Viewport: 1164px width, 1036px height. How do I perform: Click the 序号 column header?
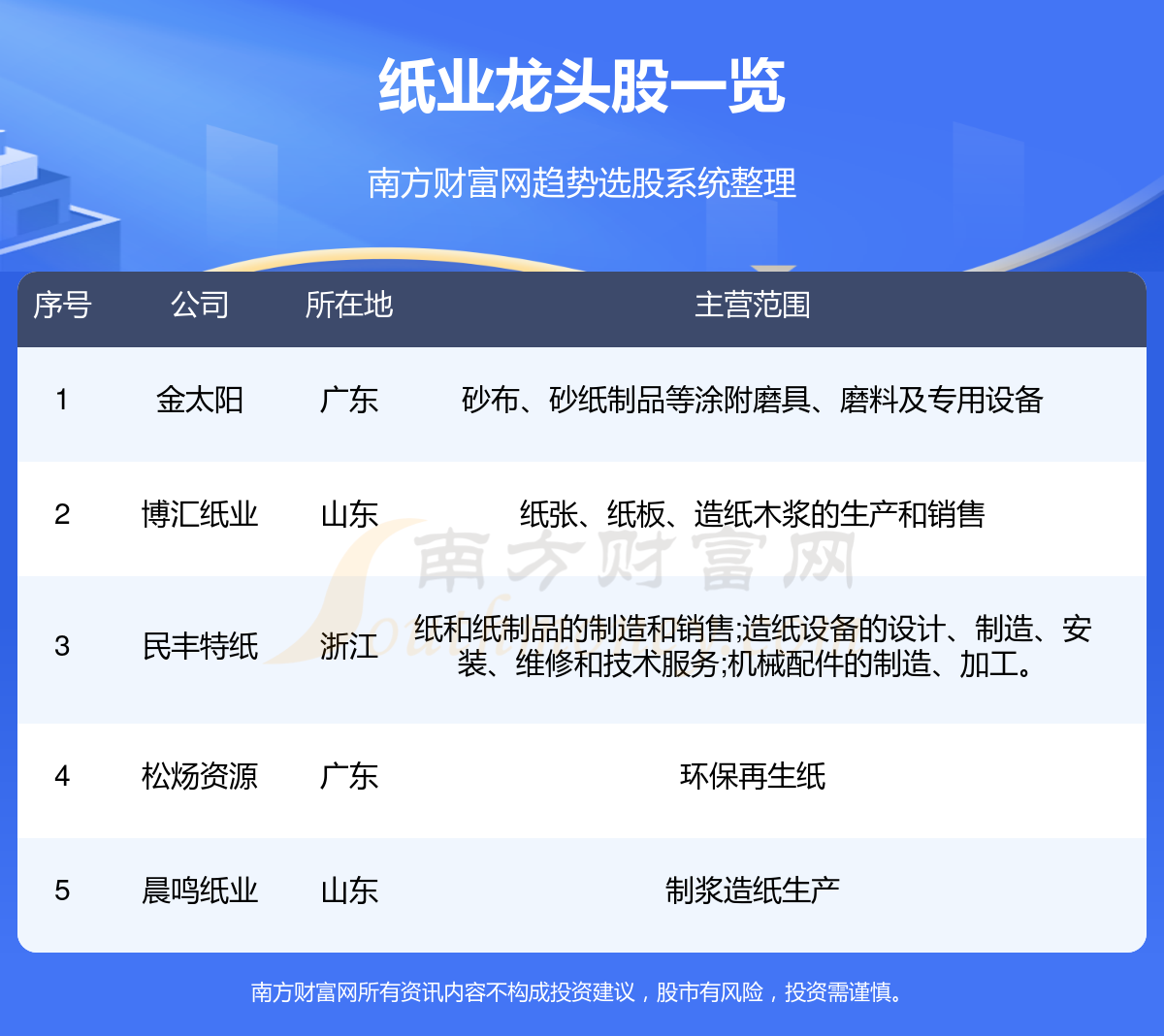point(62,306)
